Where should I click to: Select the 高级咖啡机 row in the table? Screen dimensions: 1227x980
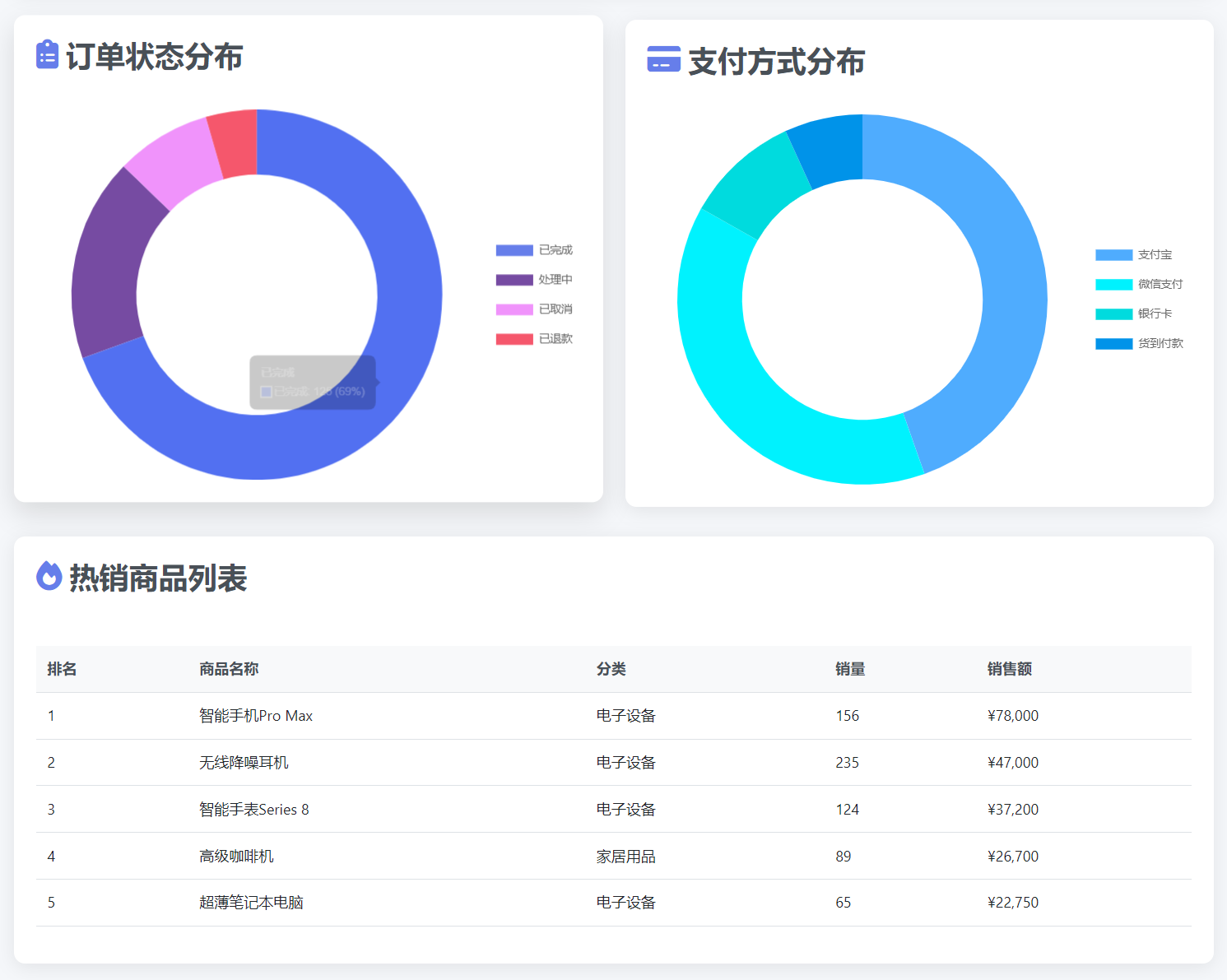pos(236,856)
